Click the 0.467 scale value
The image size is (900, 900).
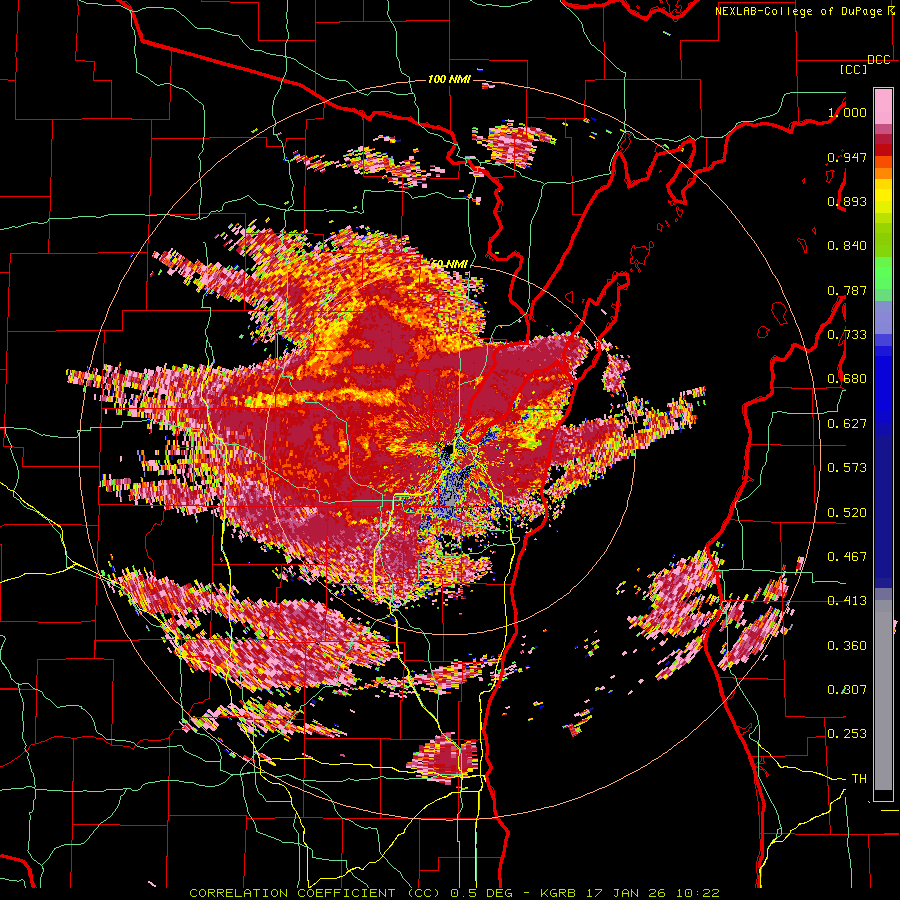(847, 557)
